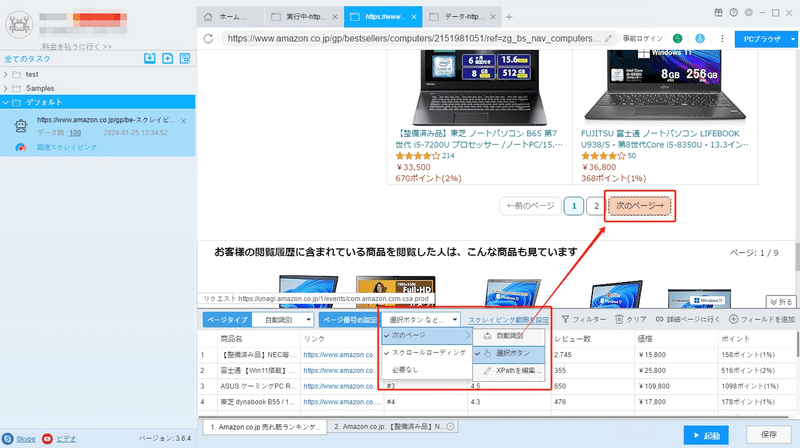800x448 pixels.
Task: Close the データ-http tab
Action: (x=493, y=17)
